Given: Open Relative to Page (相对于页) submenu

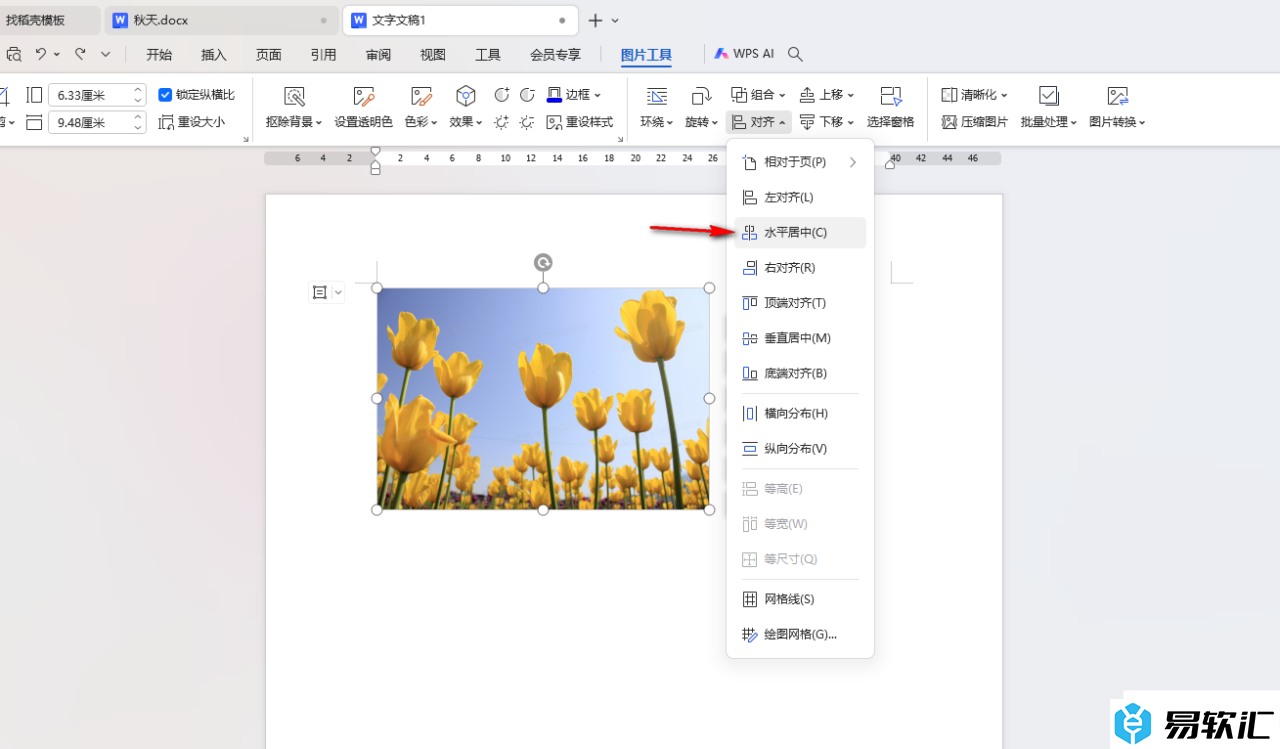Looking at the screenshot, I should [800, 162].
